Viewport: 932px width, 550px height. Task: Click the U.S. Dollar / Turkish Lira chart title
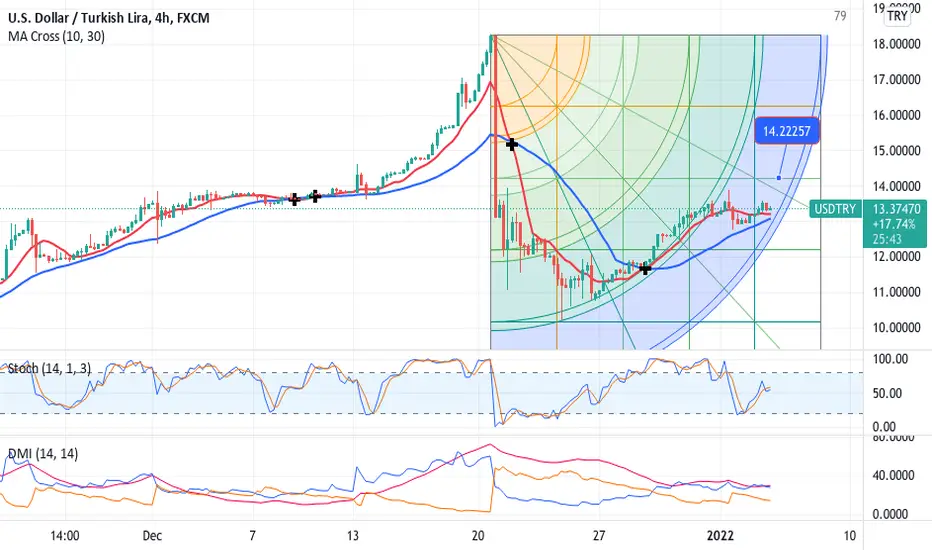[x=109, y=18]
